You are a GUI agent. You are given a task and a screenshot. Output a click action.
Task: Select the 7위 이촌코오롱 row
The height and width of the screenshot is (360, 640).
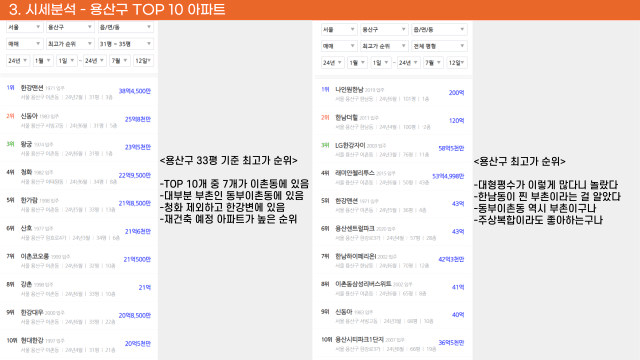79,260
